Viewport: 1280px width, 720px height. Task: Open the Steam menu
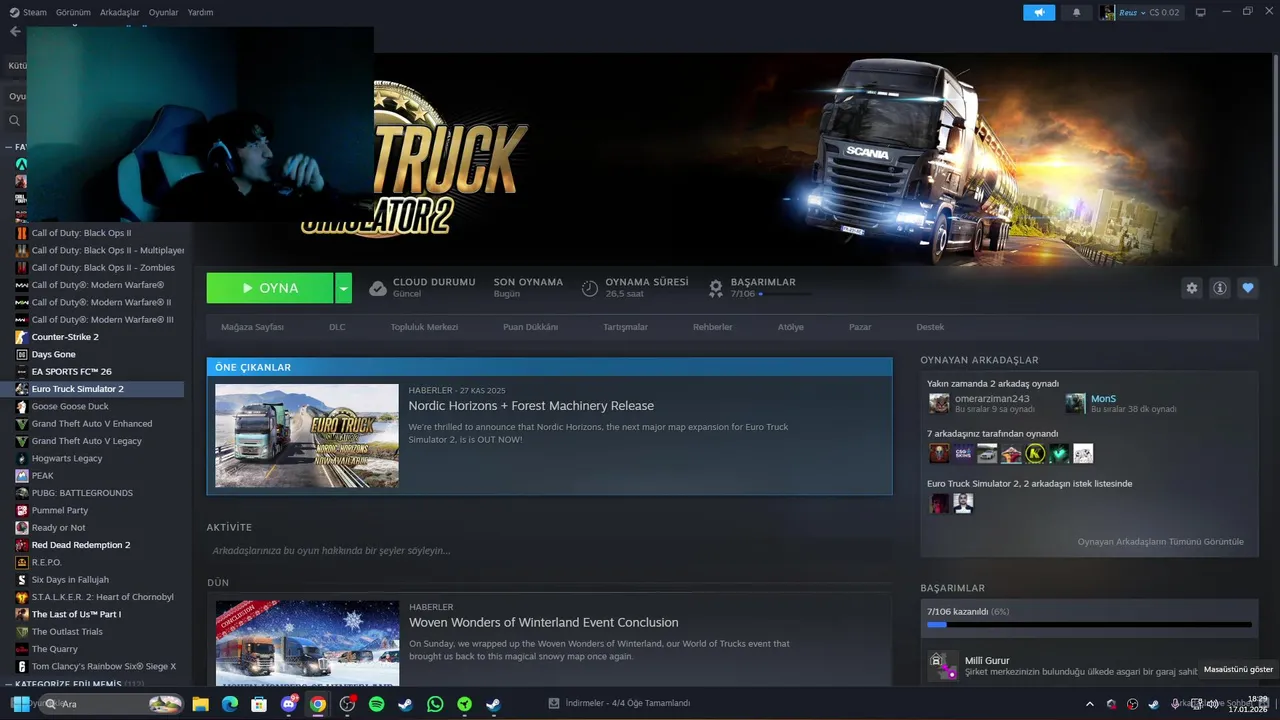click(28, 12)
